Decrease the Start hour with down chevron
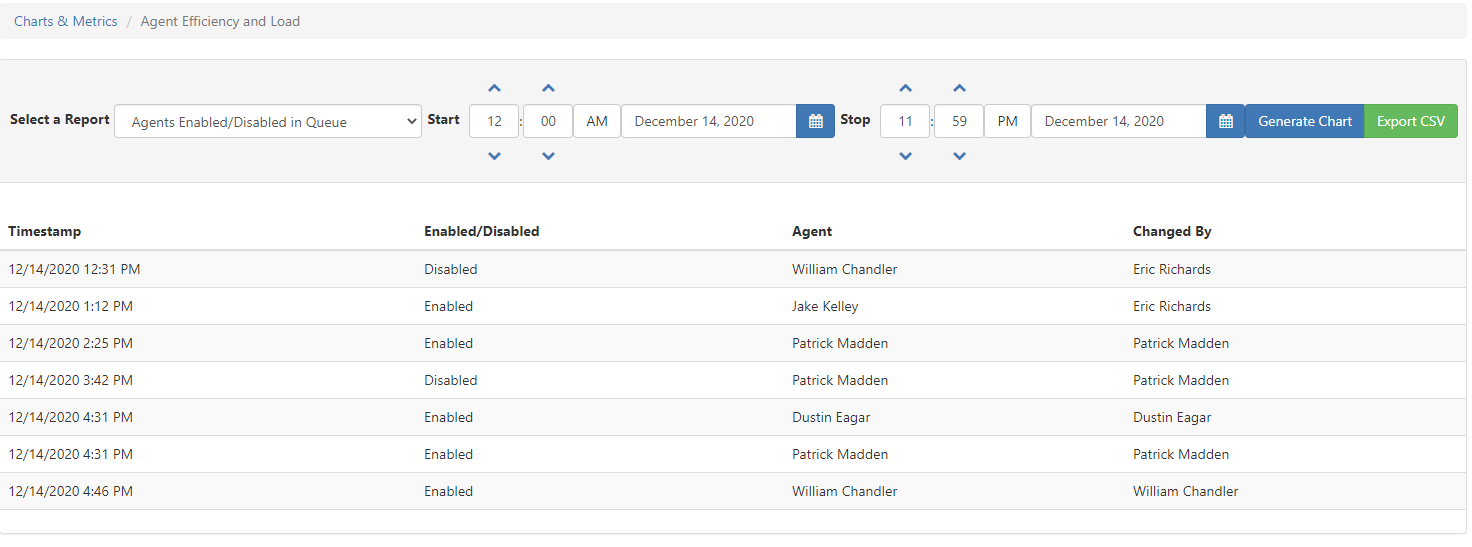The height and width of the screenshot is (547, 1472). [x=494, y=156]
